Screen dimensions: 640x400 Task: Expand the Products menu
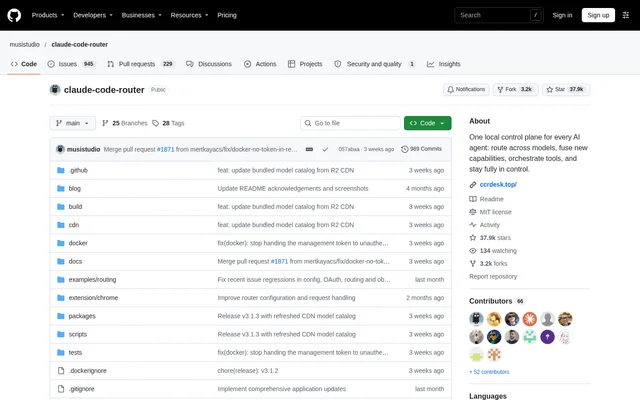tap(48, 15)
